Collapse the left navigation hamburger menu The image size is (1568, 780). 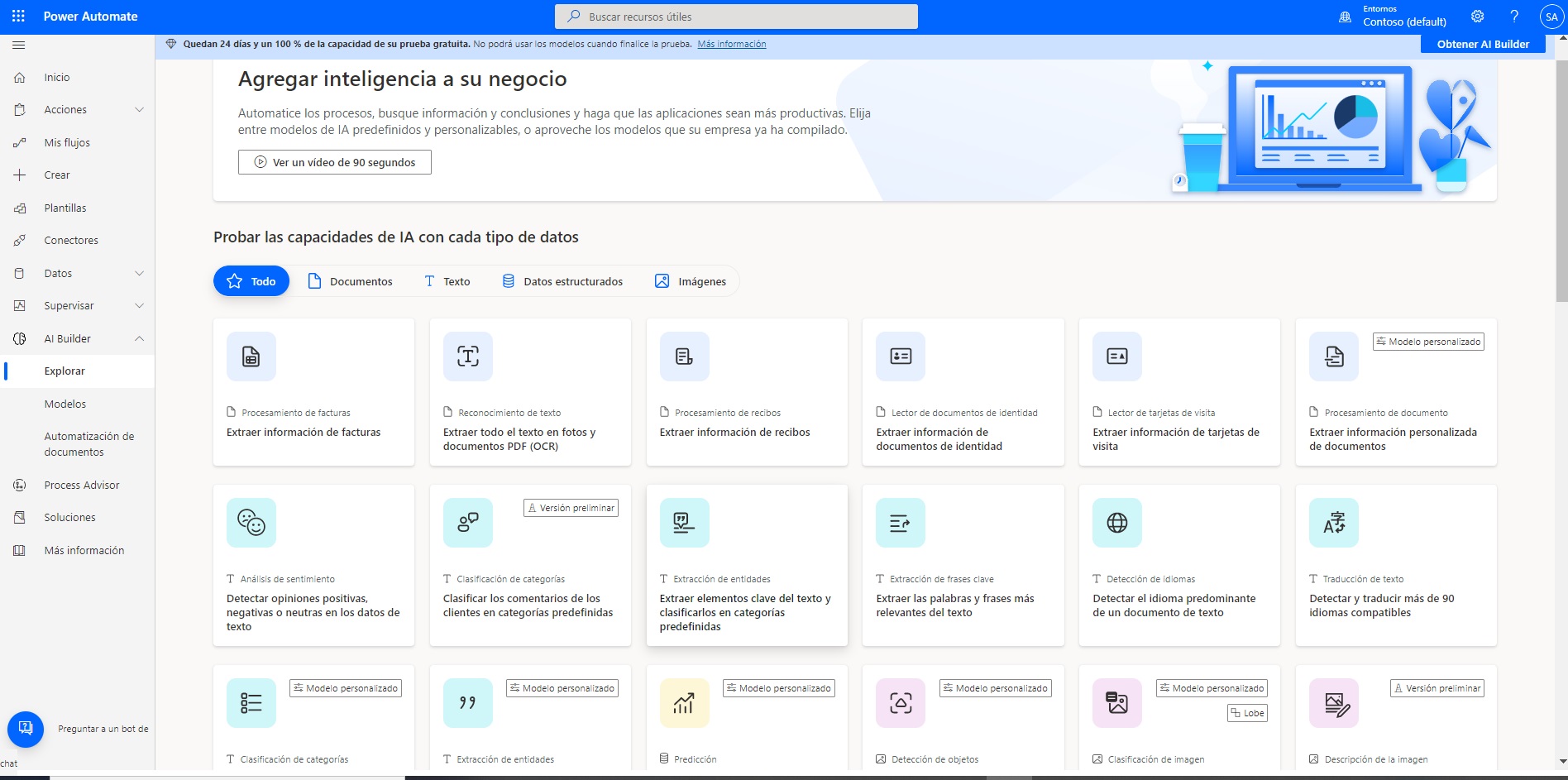pos(19,45)
